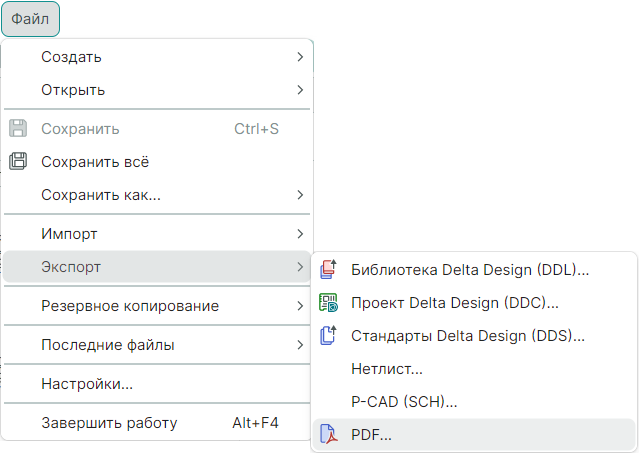
Task: Expand the Открыть submenu arrow
Action: [300, 90]
